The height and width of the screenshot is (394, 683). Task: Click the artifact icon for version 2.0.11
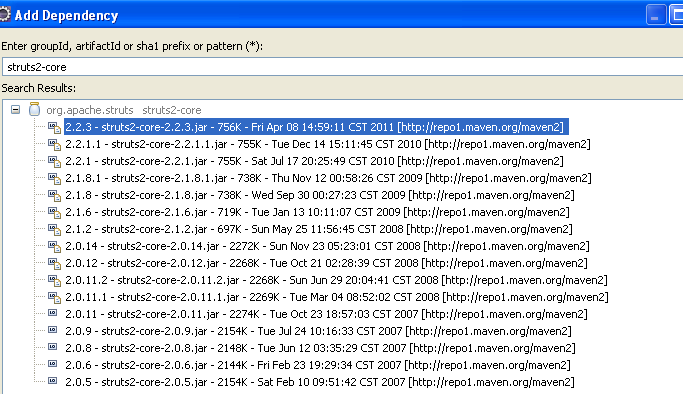[x=53, y=313]
